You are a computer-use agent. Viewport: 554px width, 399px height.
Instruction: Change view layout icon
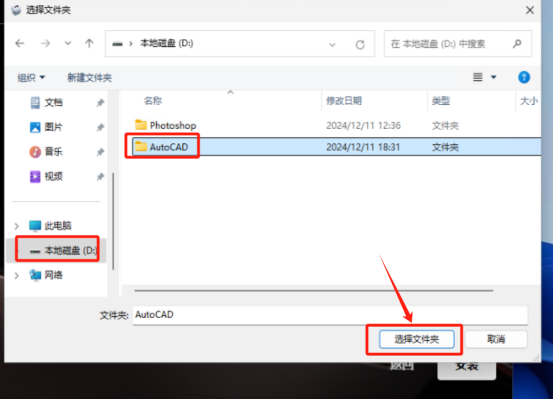pos(478,77)
